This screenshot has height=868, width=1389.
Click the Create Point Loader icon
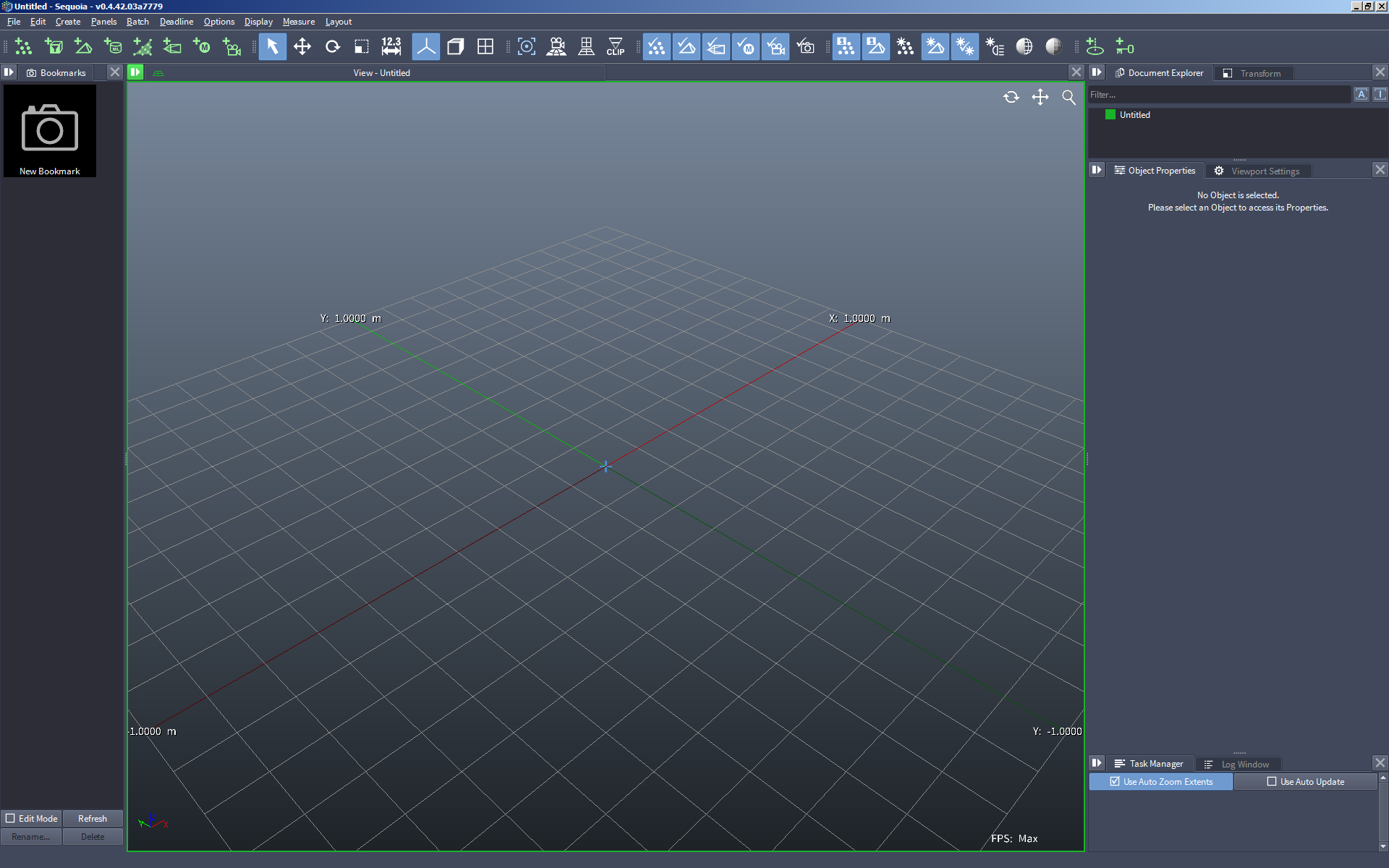24,47
